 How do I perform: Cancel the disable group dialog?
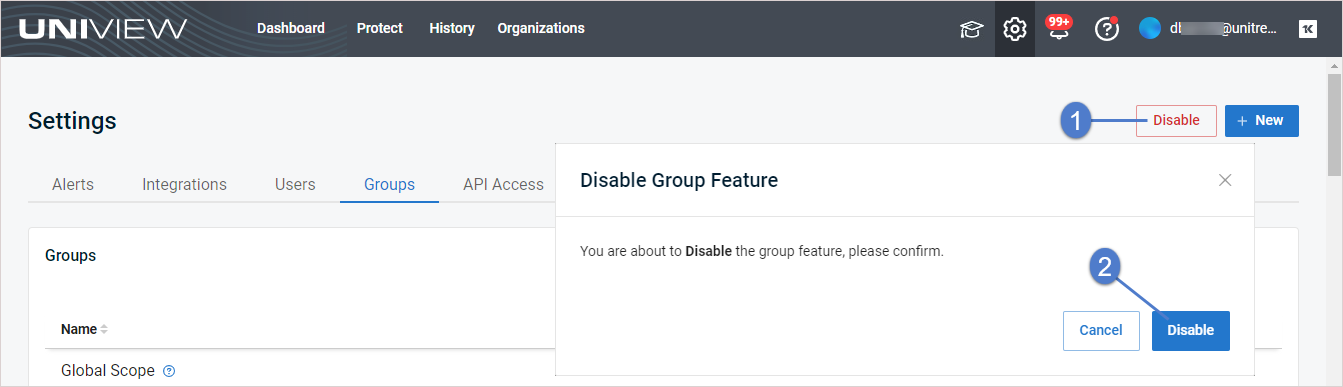[x=1101, y=330]
